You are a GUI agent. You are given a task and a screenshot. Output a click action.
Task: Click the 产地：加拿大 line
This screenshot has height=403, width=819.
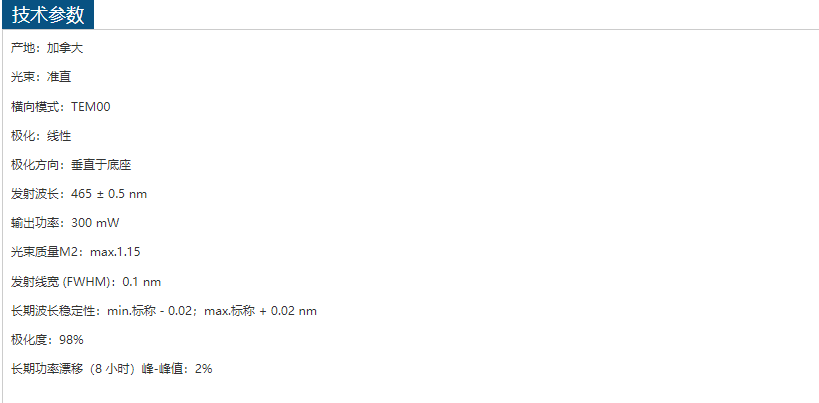coord(47,49)
